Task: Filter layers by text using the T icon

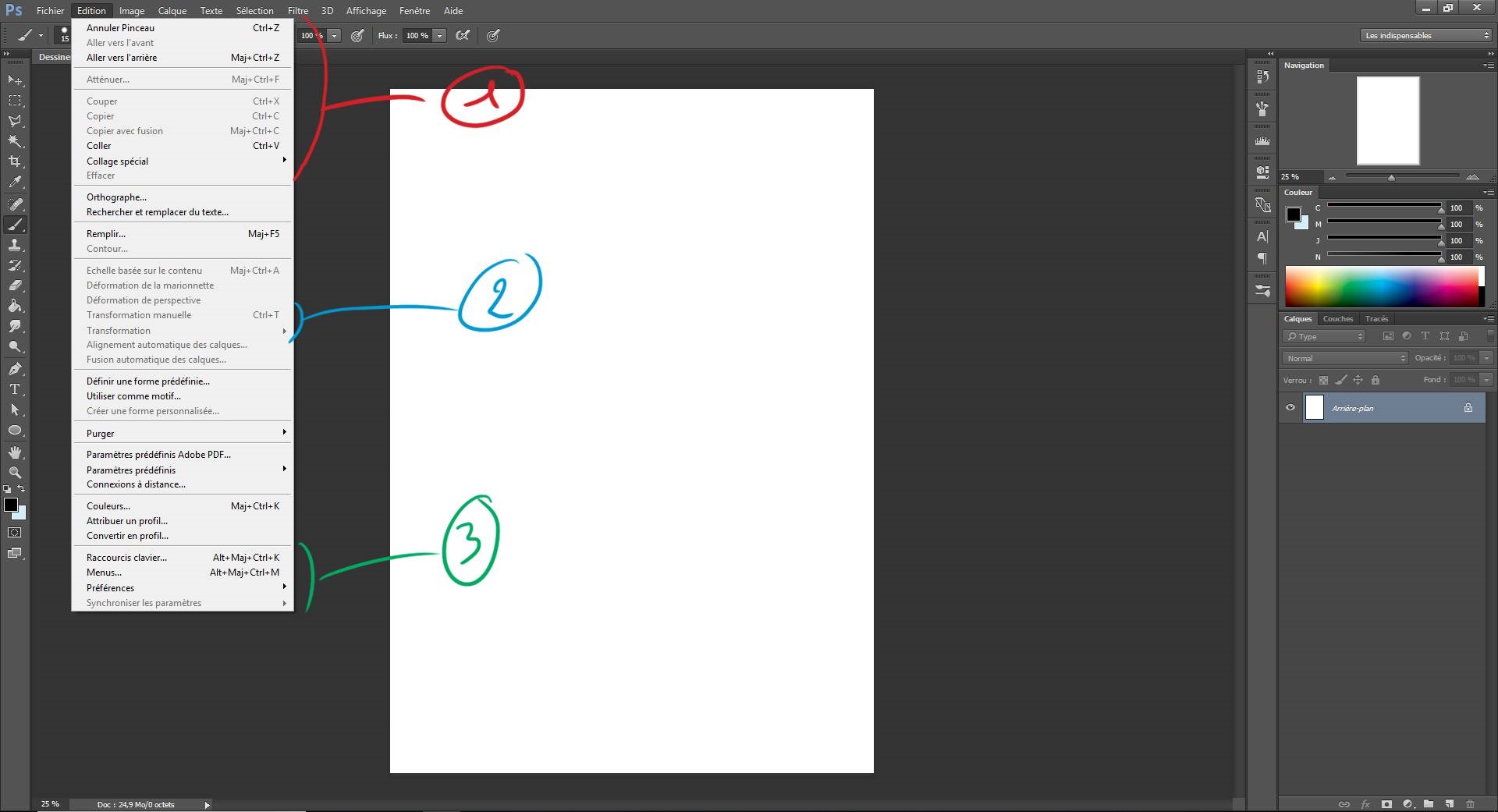Action: click(1425, 335)
